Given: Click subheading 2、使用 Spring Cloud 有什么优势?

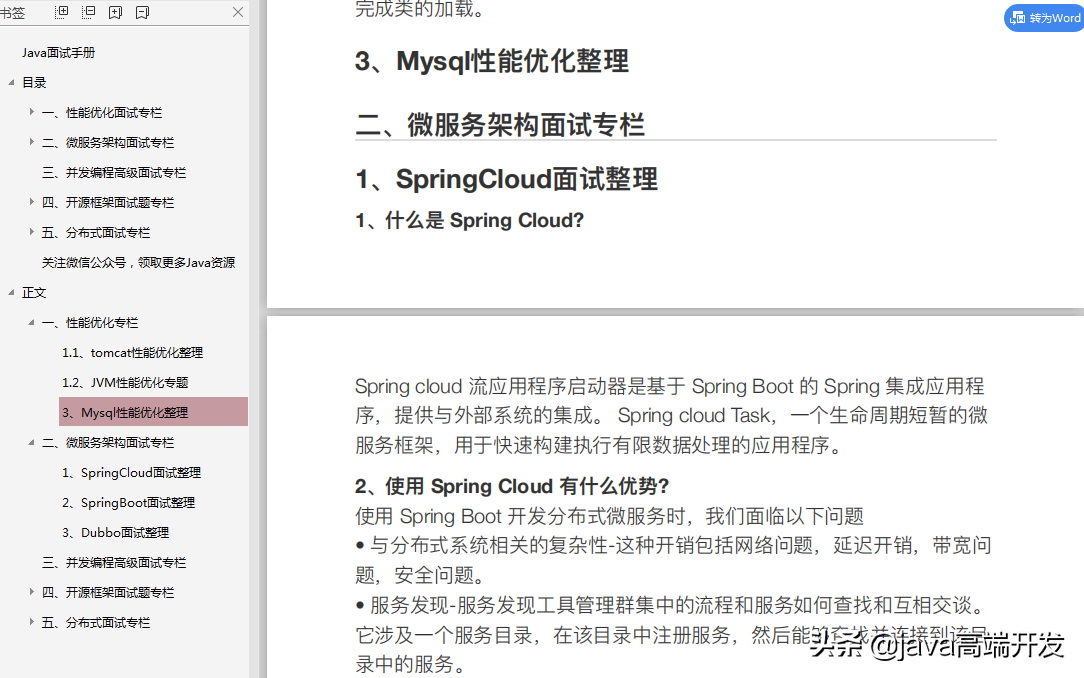Looking at the screenshot, I should pyautogui.click(x=512, y=487).
